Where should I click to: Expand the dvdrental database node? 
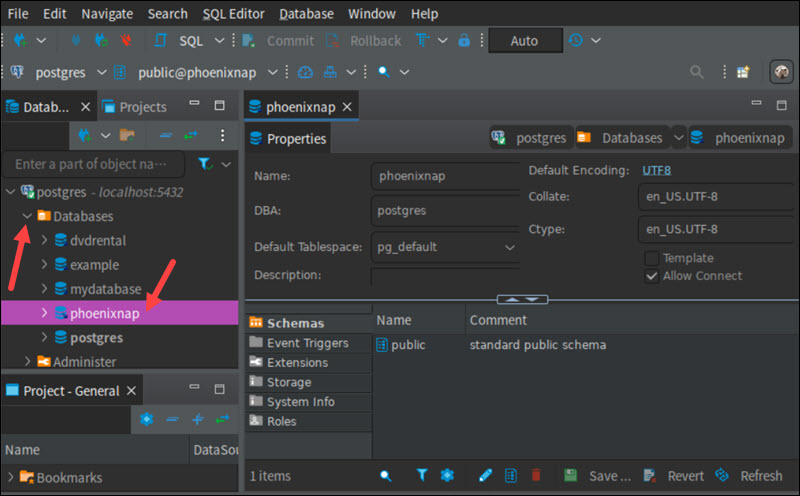click(44, 240)
